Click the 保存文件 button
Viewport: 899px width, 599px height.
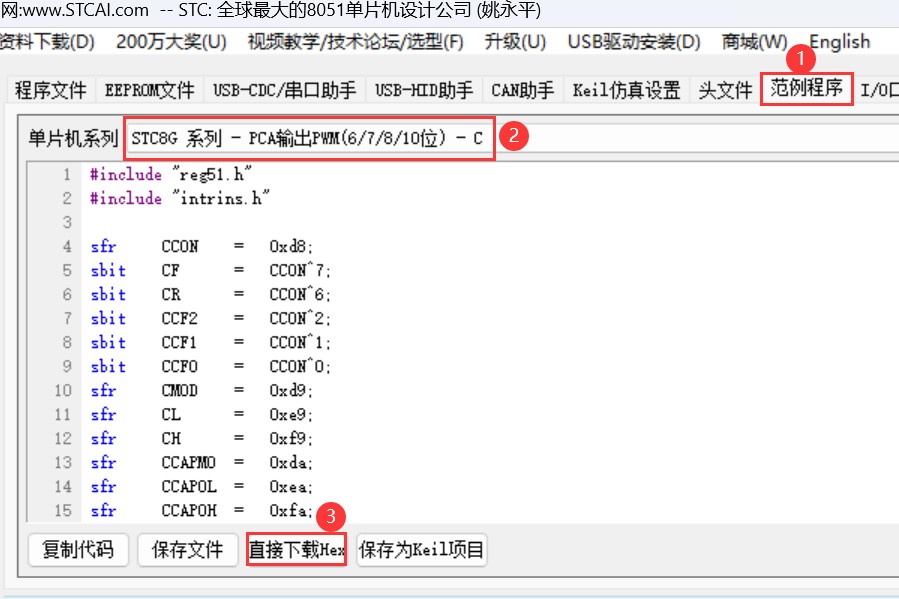click(x=187, y=550)
